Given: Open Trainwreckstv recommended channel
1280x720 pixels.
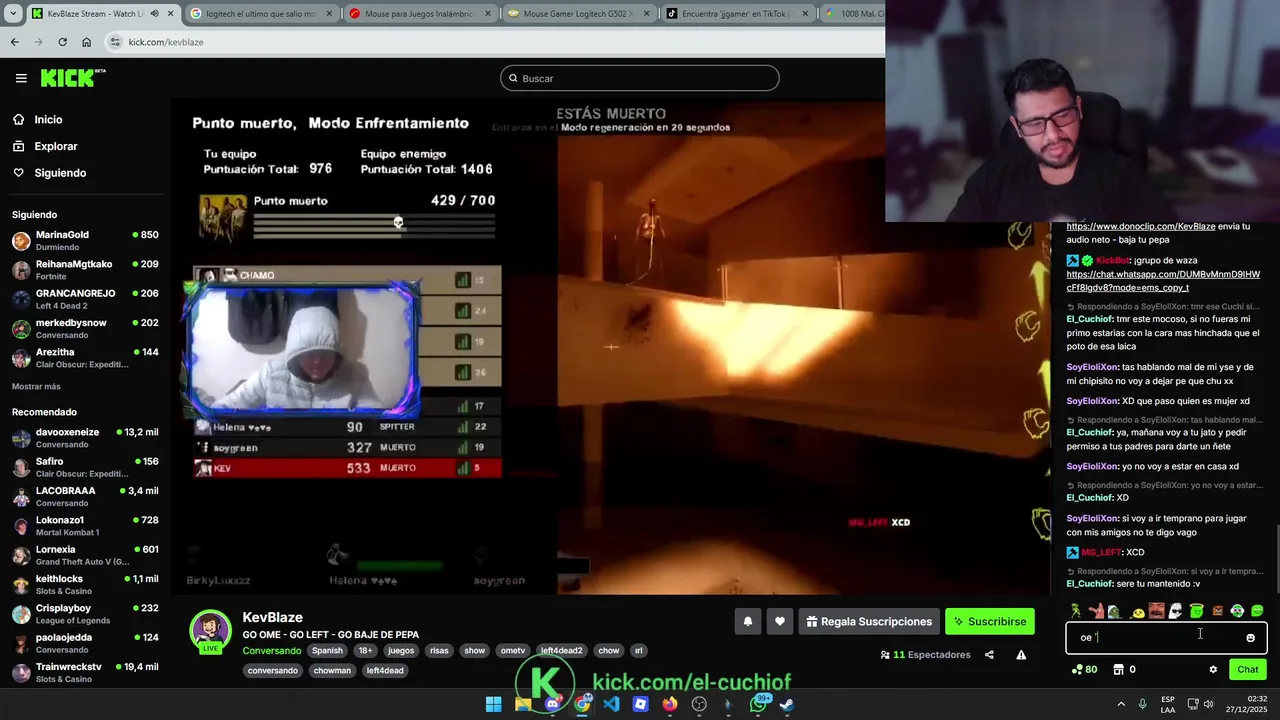Looking at the screenshot, I should click(x=85, y=672).
